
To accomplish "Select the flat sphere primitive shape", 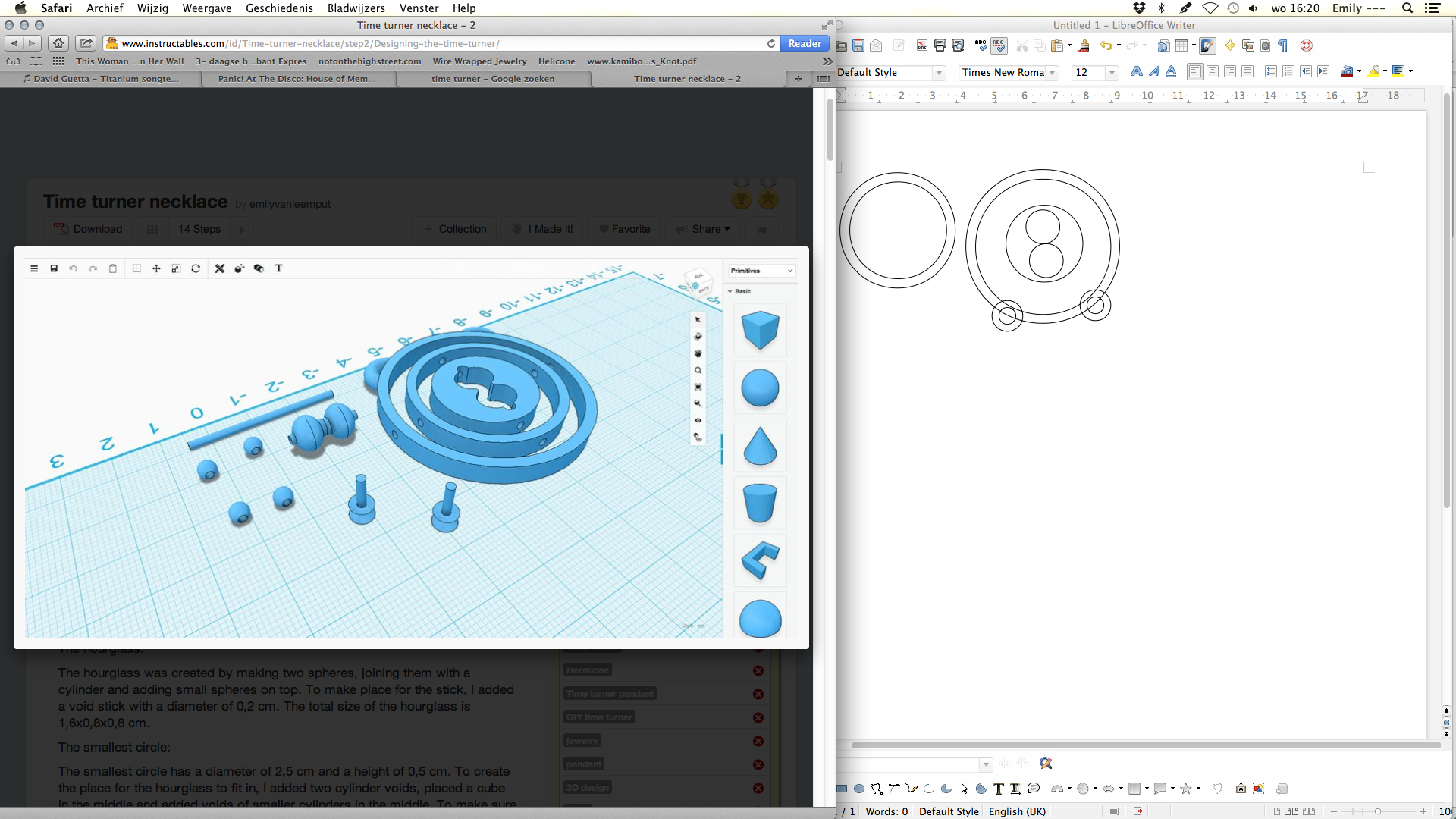I will coord(759,618).
